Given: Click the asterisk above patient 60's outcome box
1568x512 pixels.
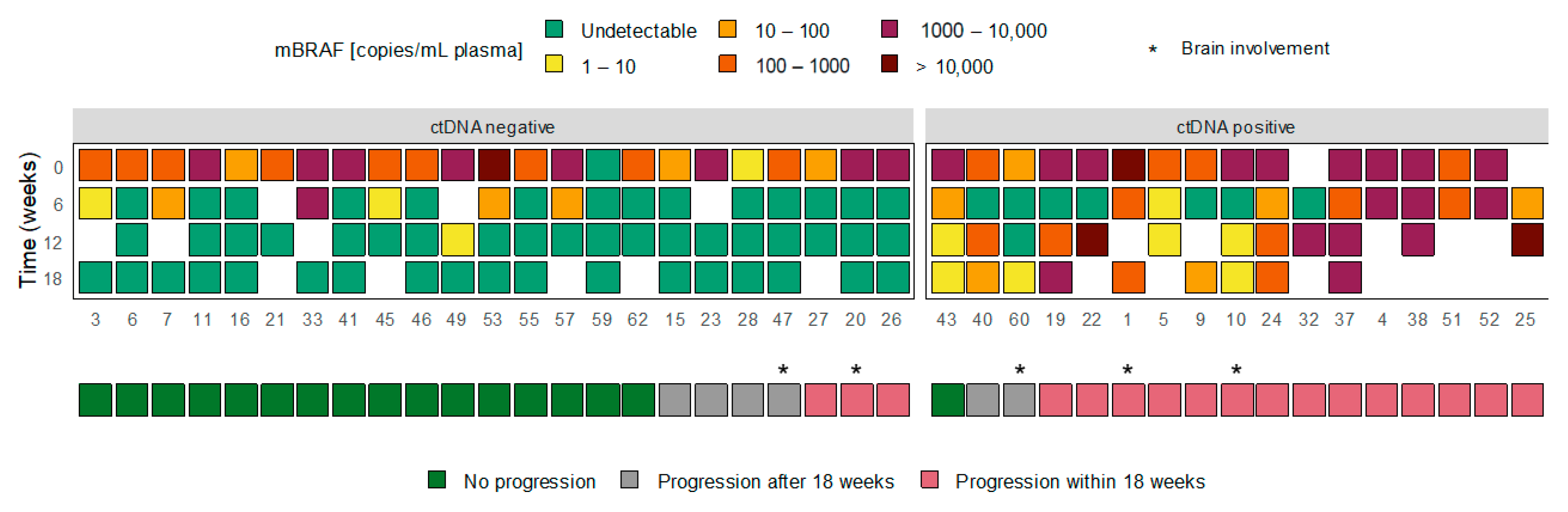Looking at the screenshot, I should click(1020, 369).
